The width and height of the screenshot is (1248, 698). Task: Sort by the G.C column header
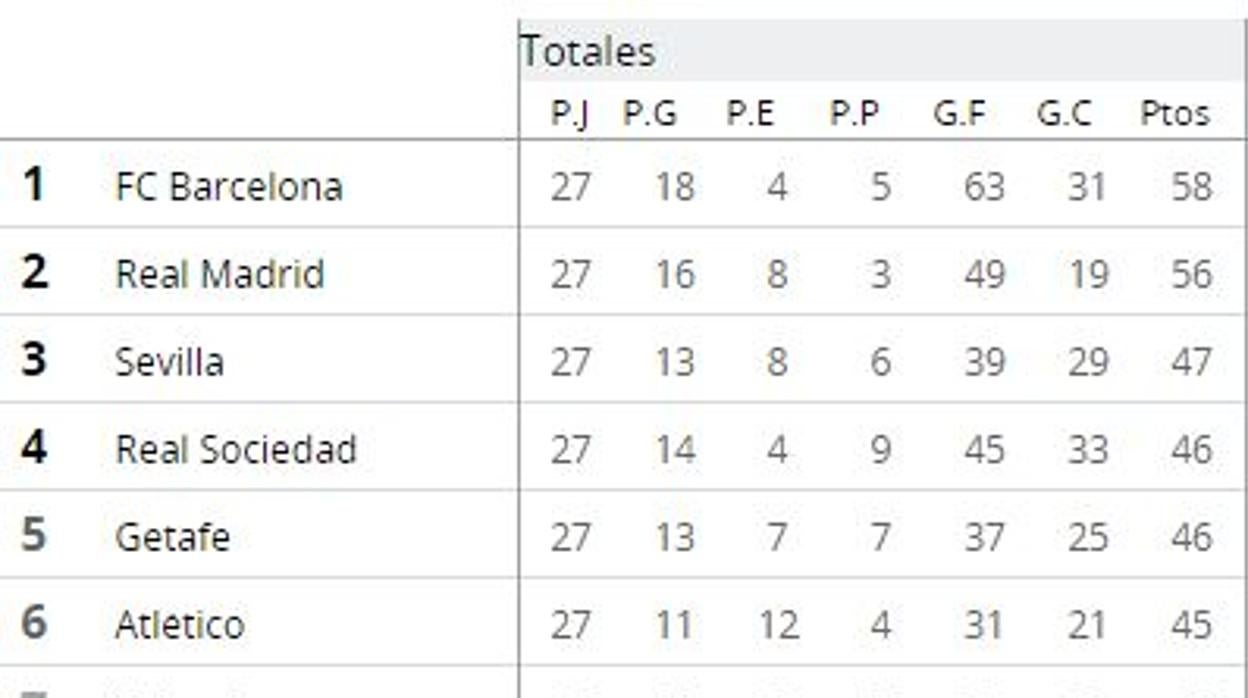coord(1063,114)
